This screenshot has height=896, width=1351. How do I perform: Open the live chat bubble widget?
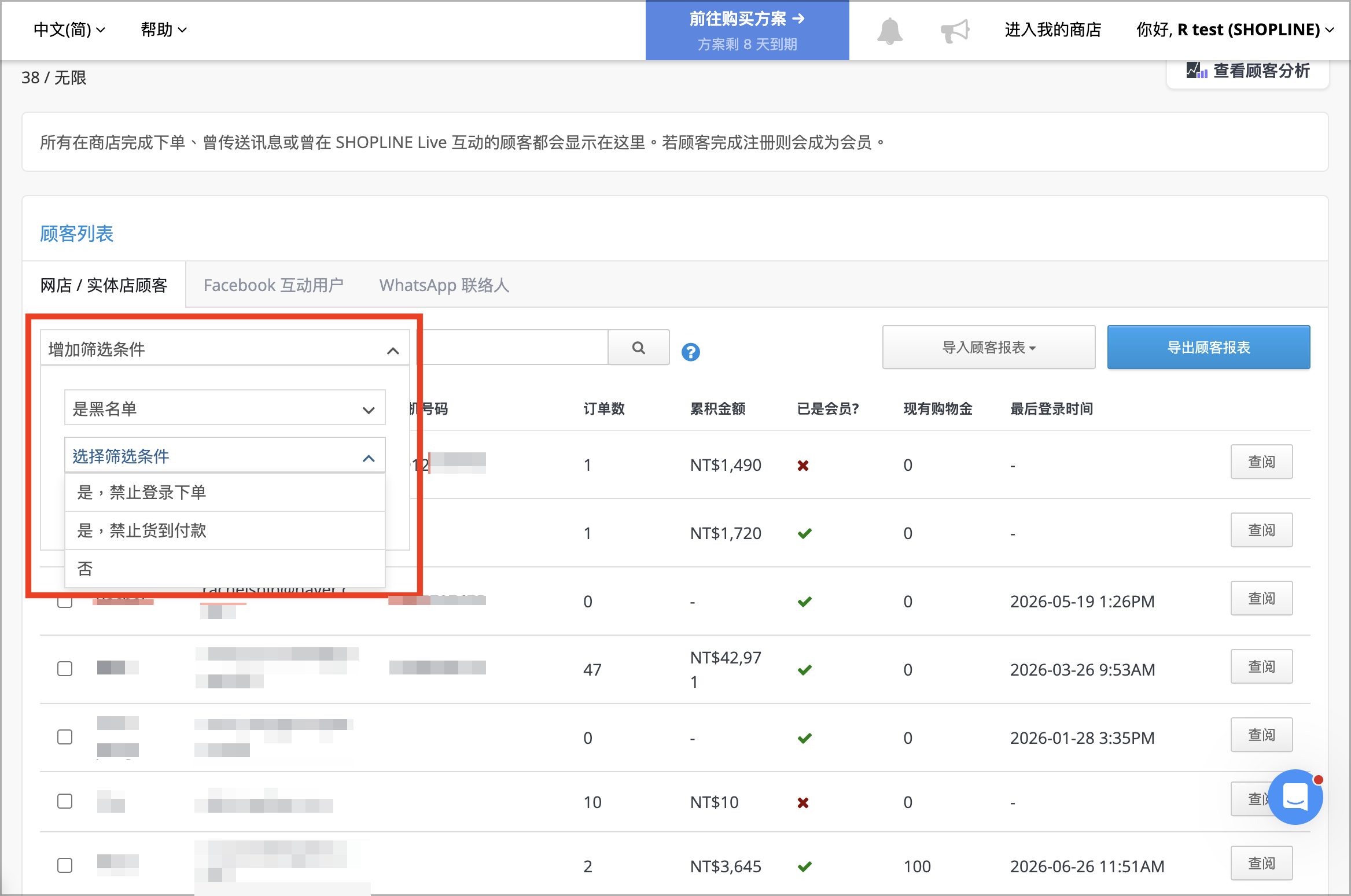[x=1295, y=797]
